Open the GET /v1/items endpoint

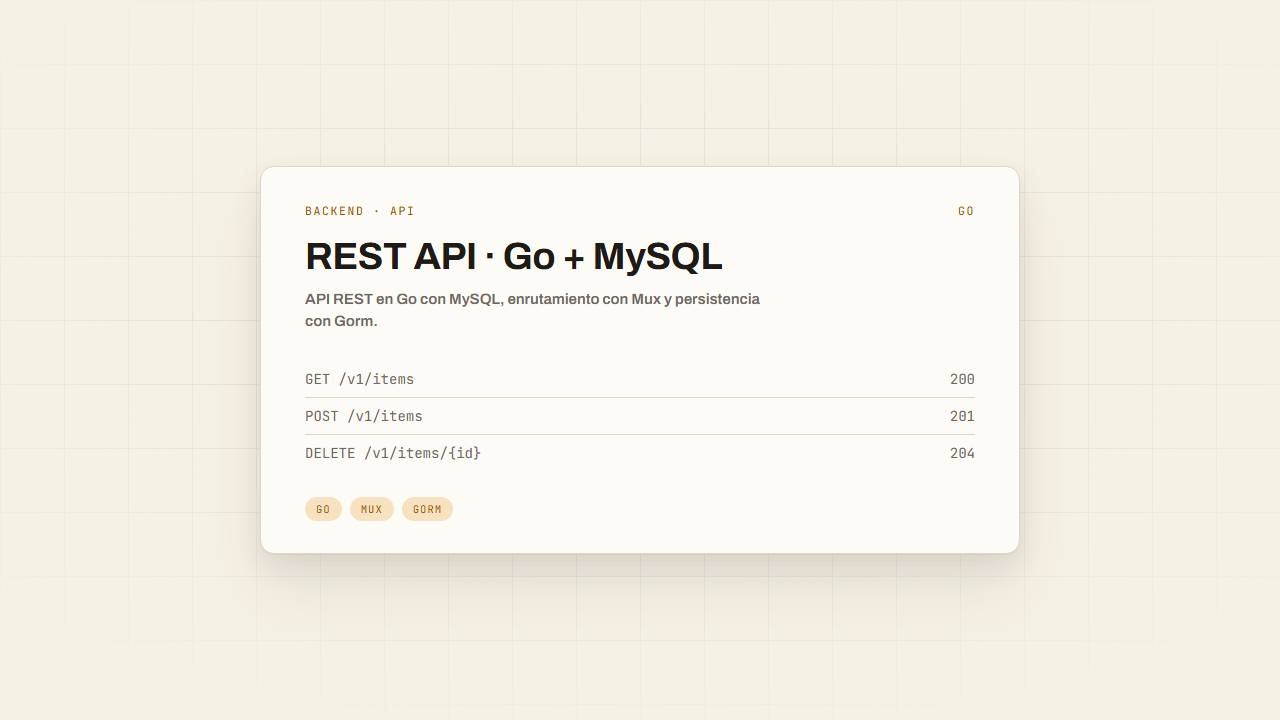640,379
